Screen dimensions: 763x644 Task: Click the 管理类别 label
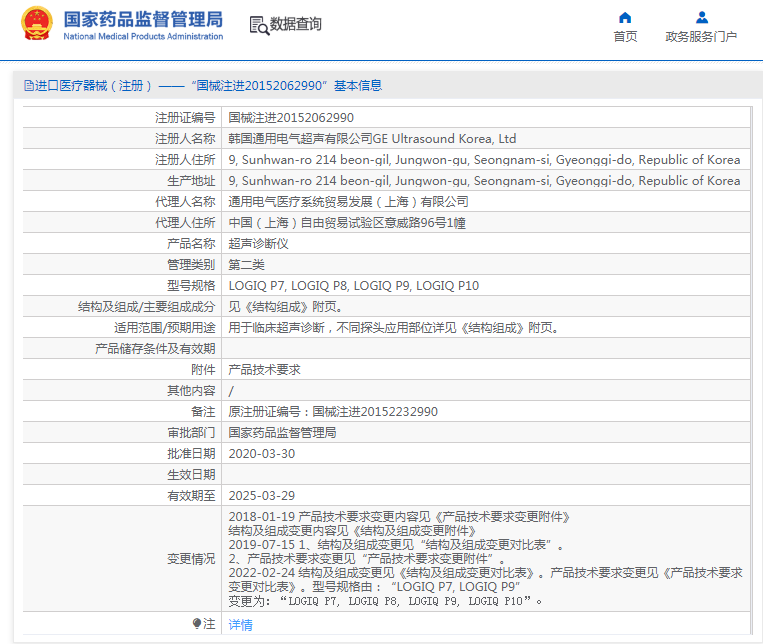pyautogui.click(x=191, y=265)
